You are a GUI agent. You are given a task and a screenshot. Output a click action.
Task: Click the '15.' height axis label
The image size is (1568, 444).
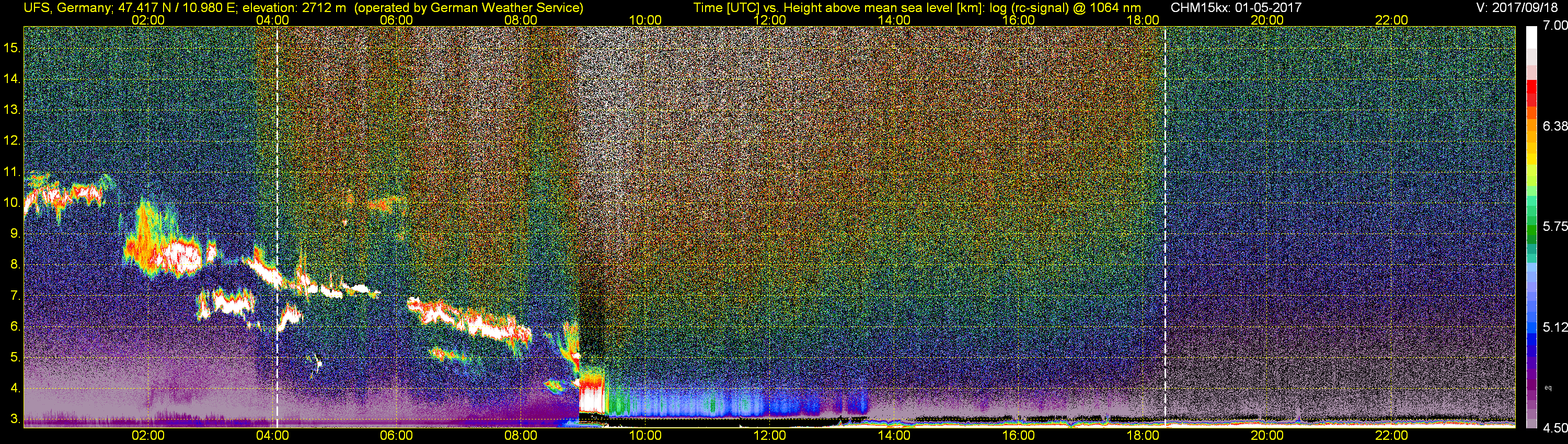[x=12, y=48]
